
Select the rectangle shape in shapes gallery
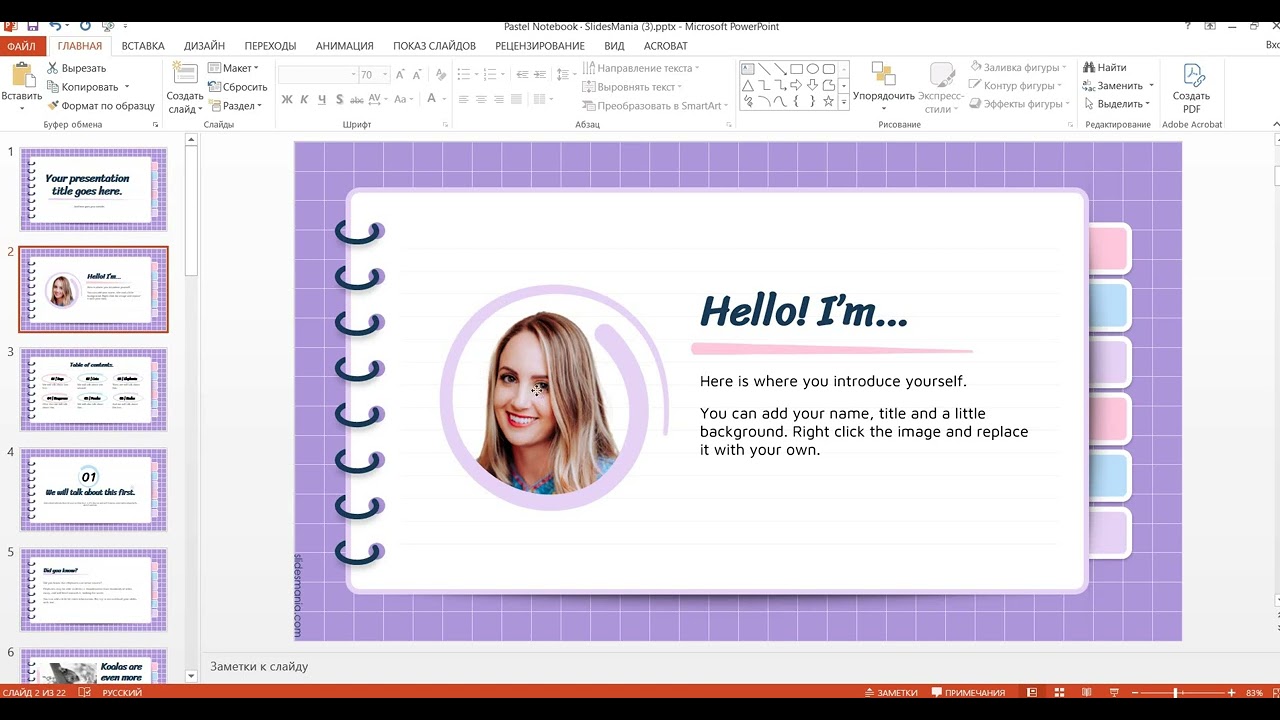796,69
